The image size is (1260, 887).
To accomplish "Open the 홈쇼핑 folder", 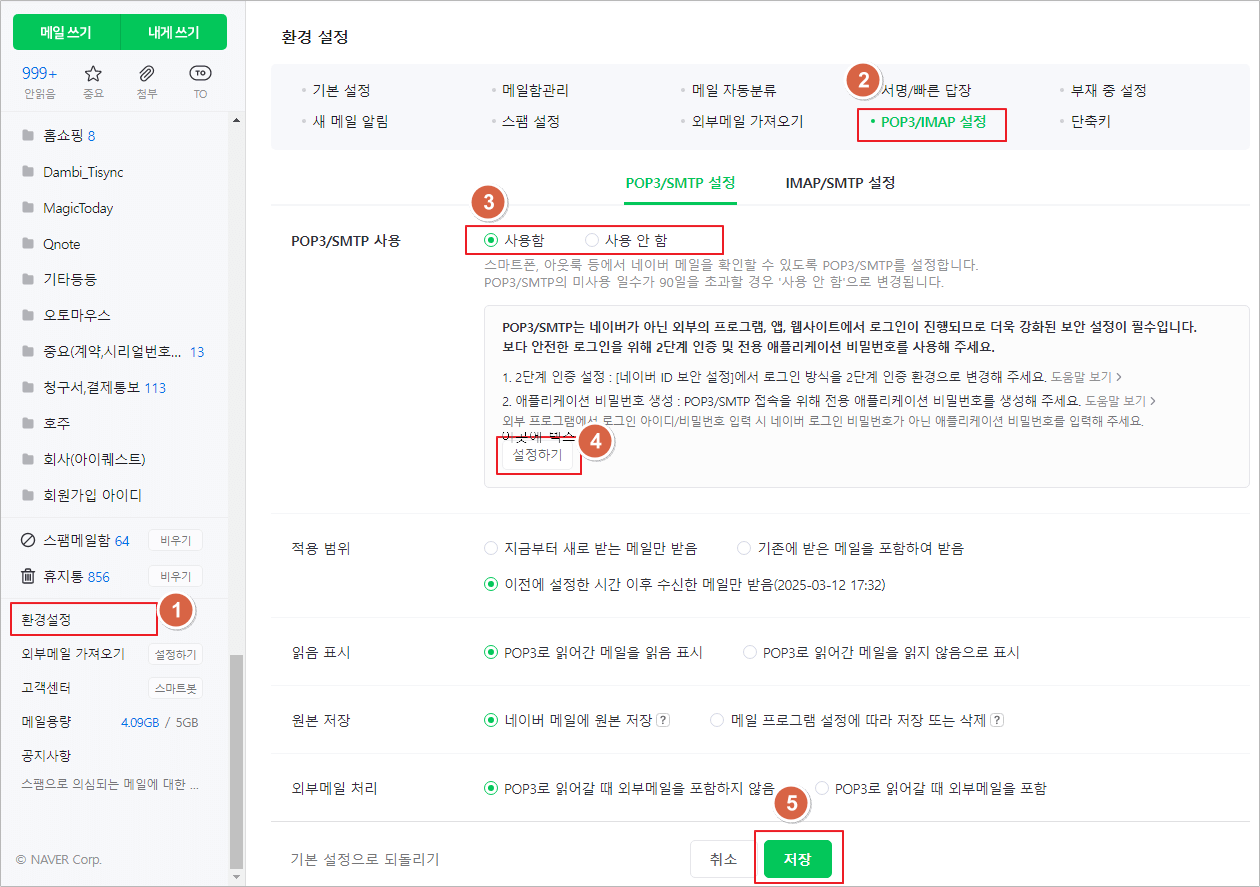I will click(x=69, y=135).
